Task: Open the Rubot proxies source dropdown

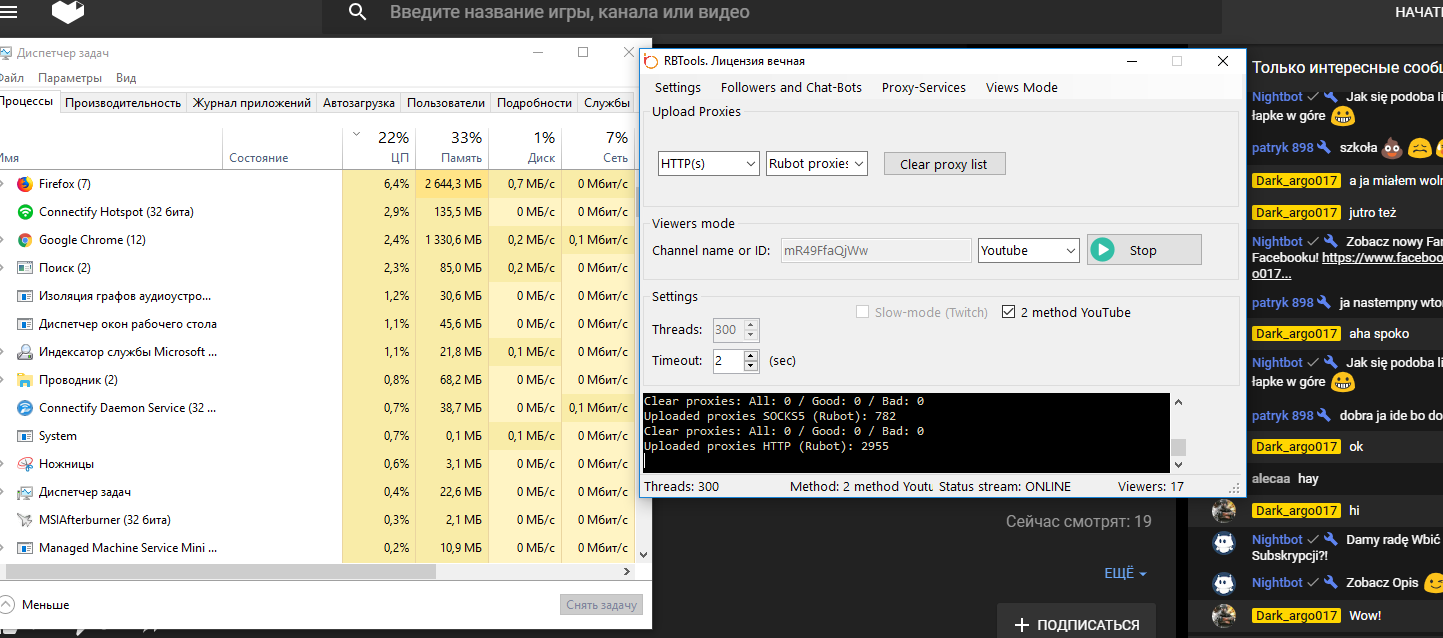Action: click(816, 164)
